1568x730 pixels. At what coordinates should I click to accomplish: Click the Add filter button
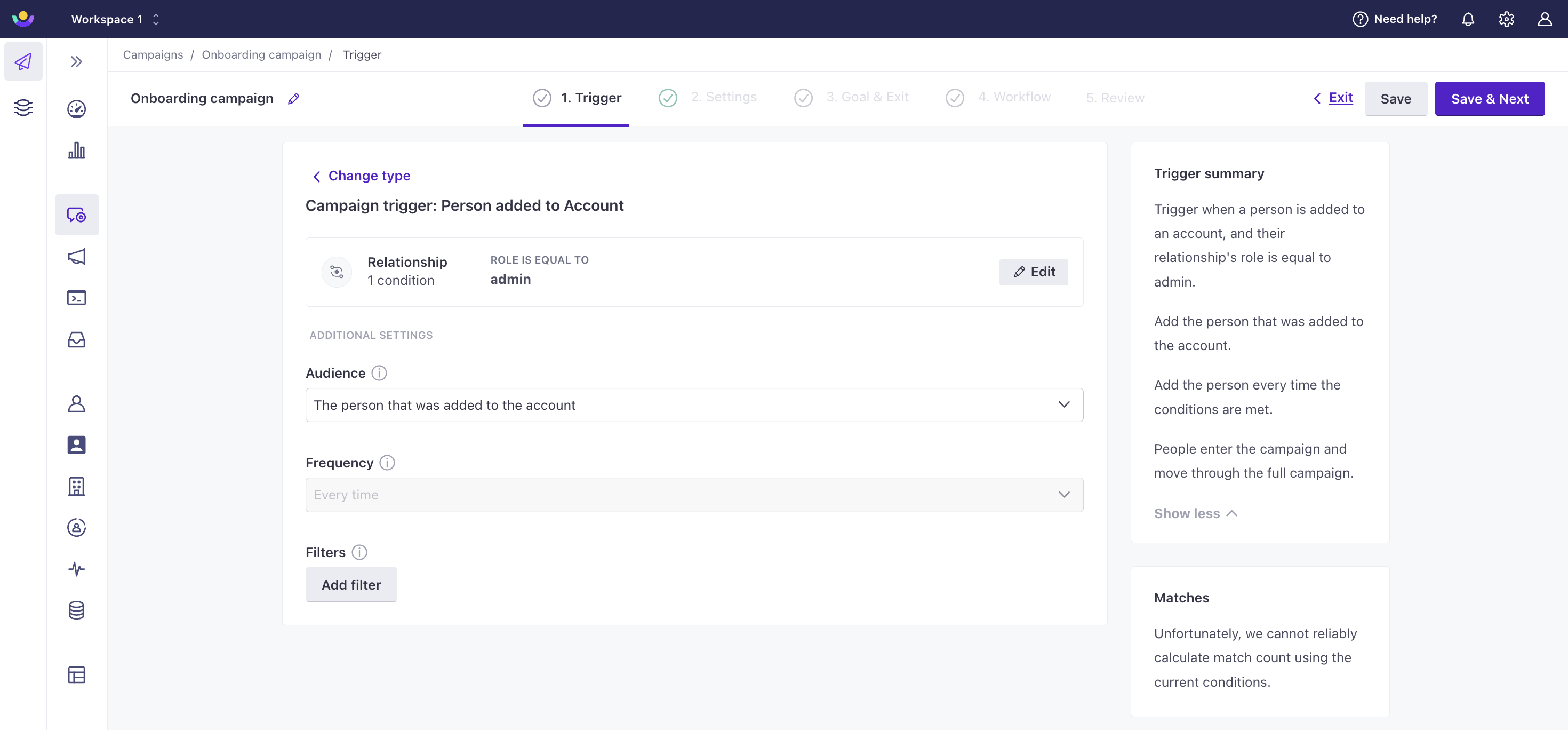point(351,585)
